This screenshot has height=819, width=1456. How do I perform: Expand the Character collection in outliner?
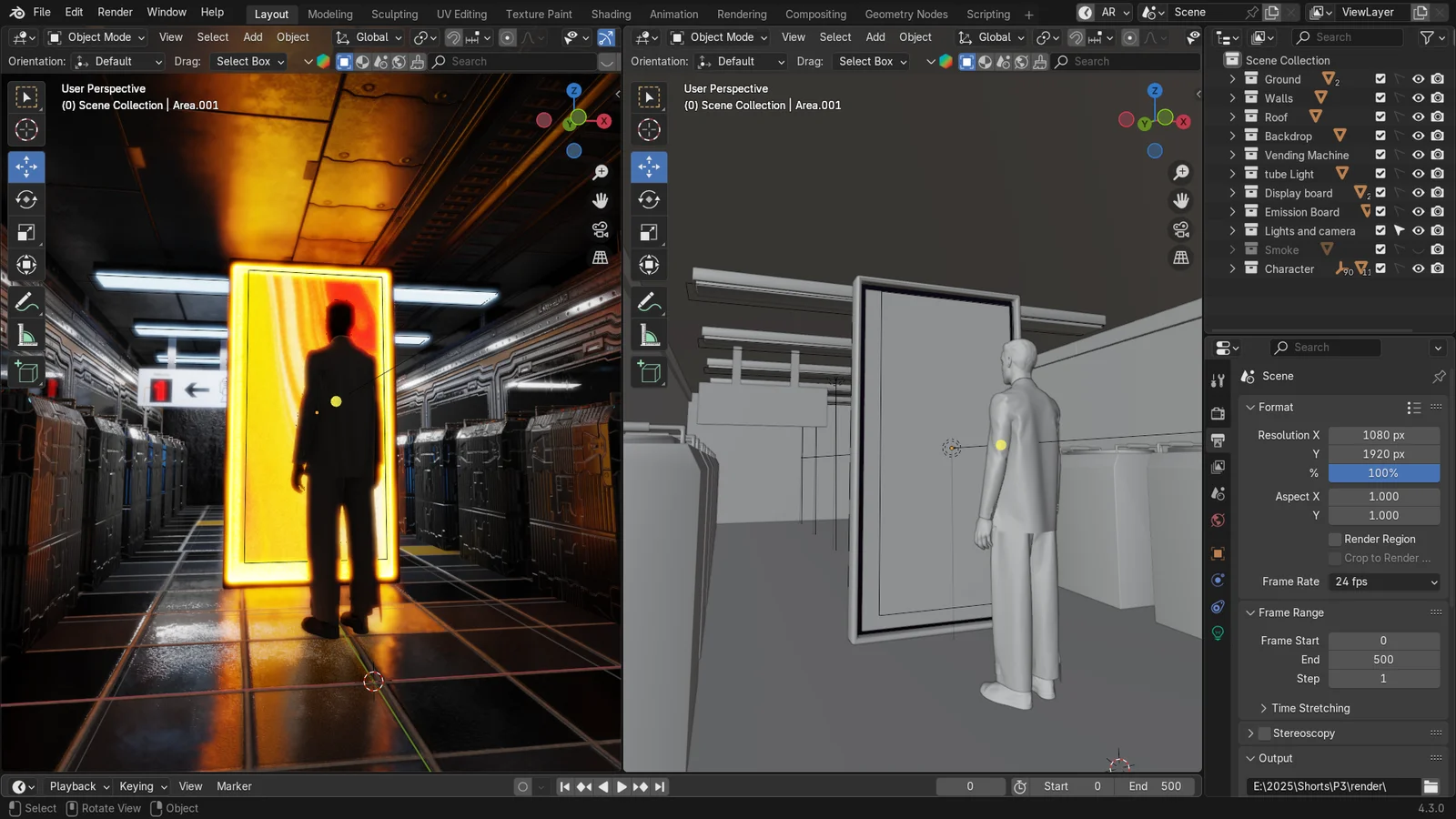[1233, 269]
